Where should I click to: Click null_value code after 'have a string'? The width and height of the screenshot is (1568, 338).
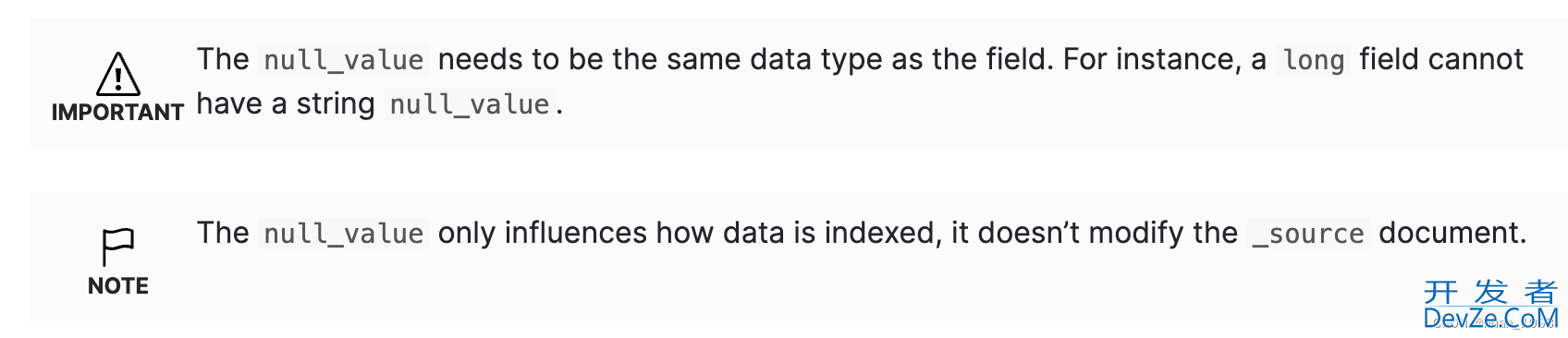[x=470, y=104]
